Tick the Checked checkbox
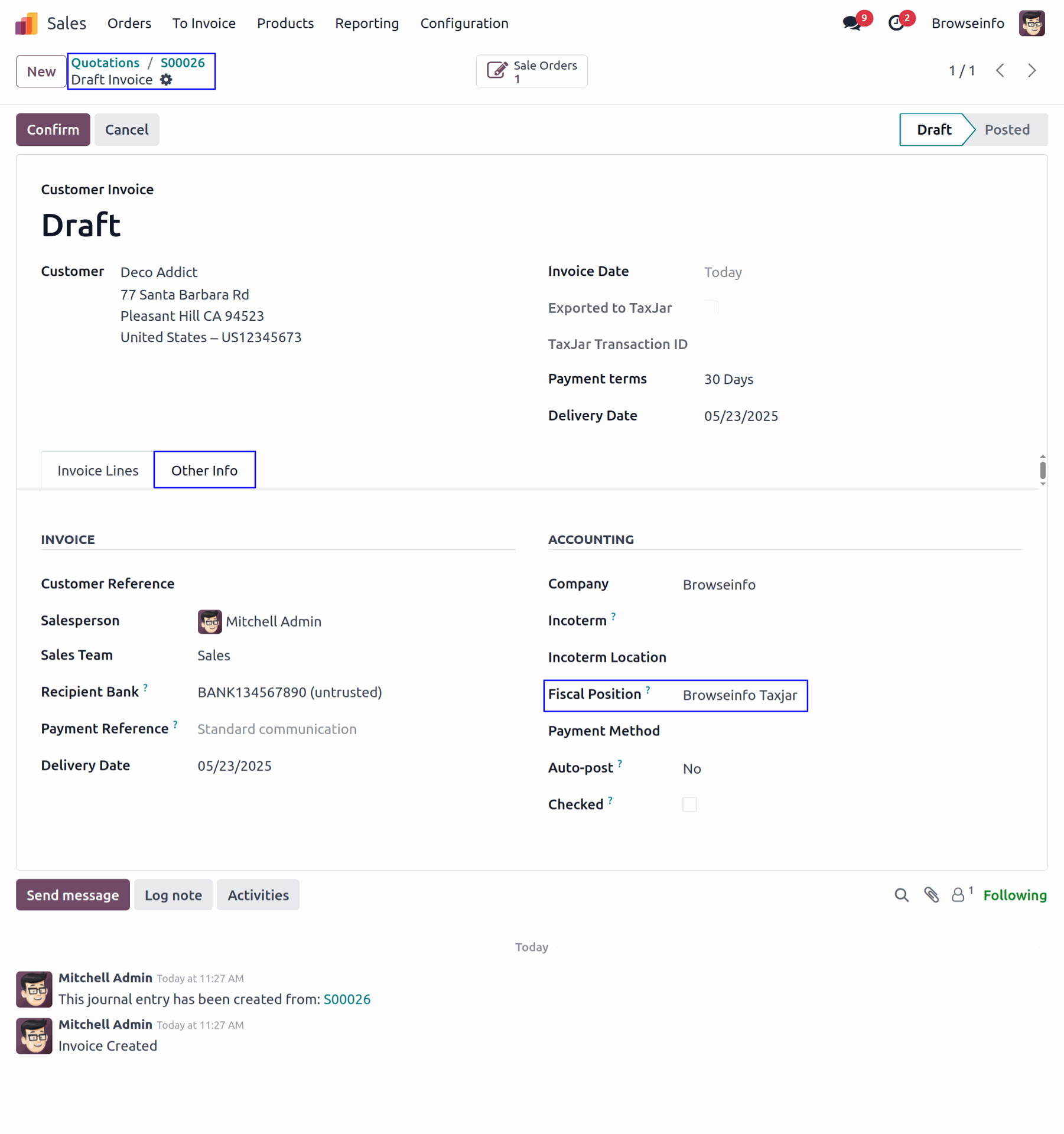The height and width of the screenshot is (1134, 1064). pyautogui.click(x=689, y=804)
